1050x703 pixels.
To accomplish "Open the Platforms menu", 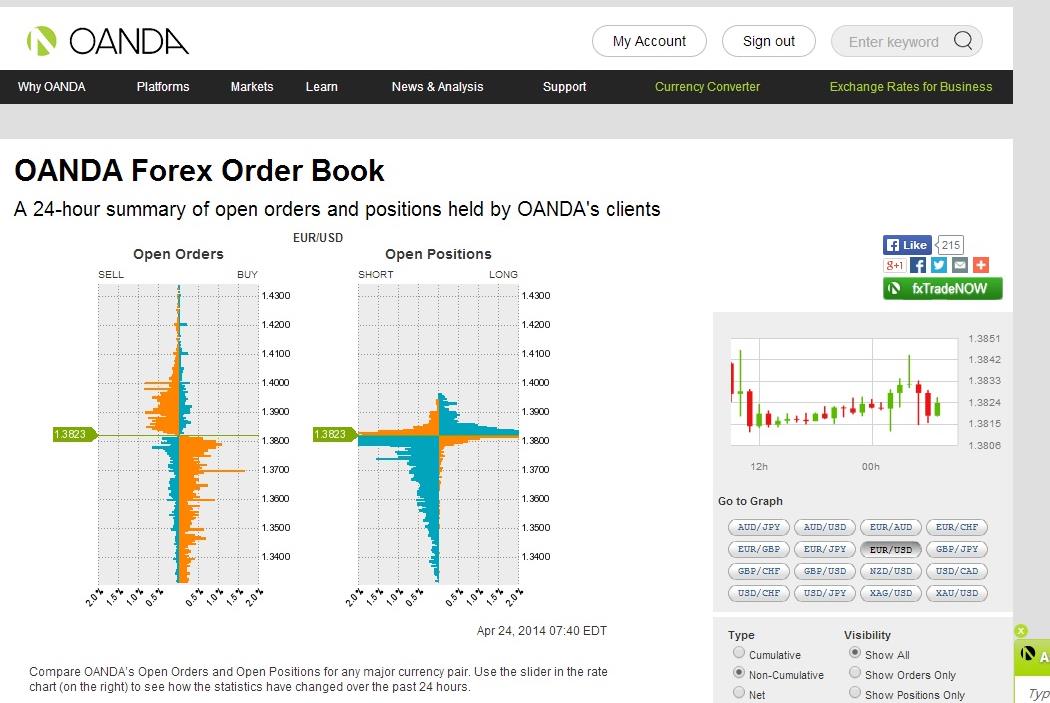I will 163,87.
